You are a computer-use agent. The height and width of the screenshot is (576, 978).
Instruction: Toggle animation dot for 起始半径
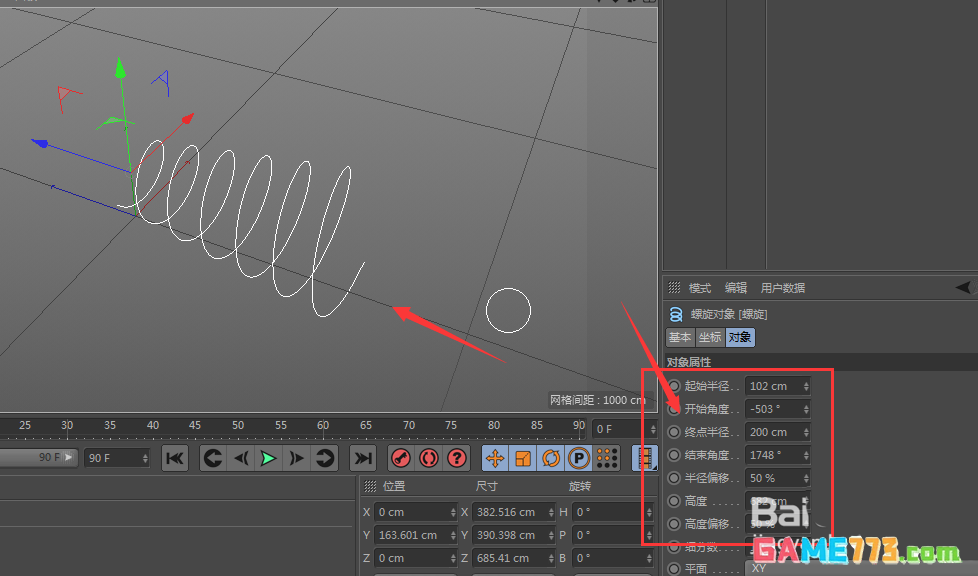[674, 386]
